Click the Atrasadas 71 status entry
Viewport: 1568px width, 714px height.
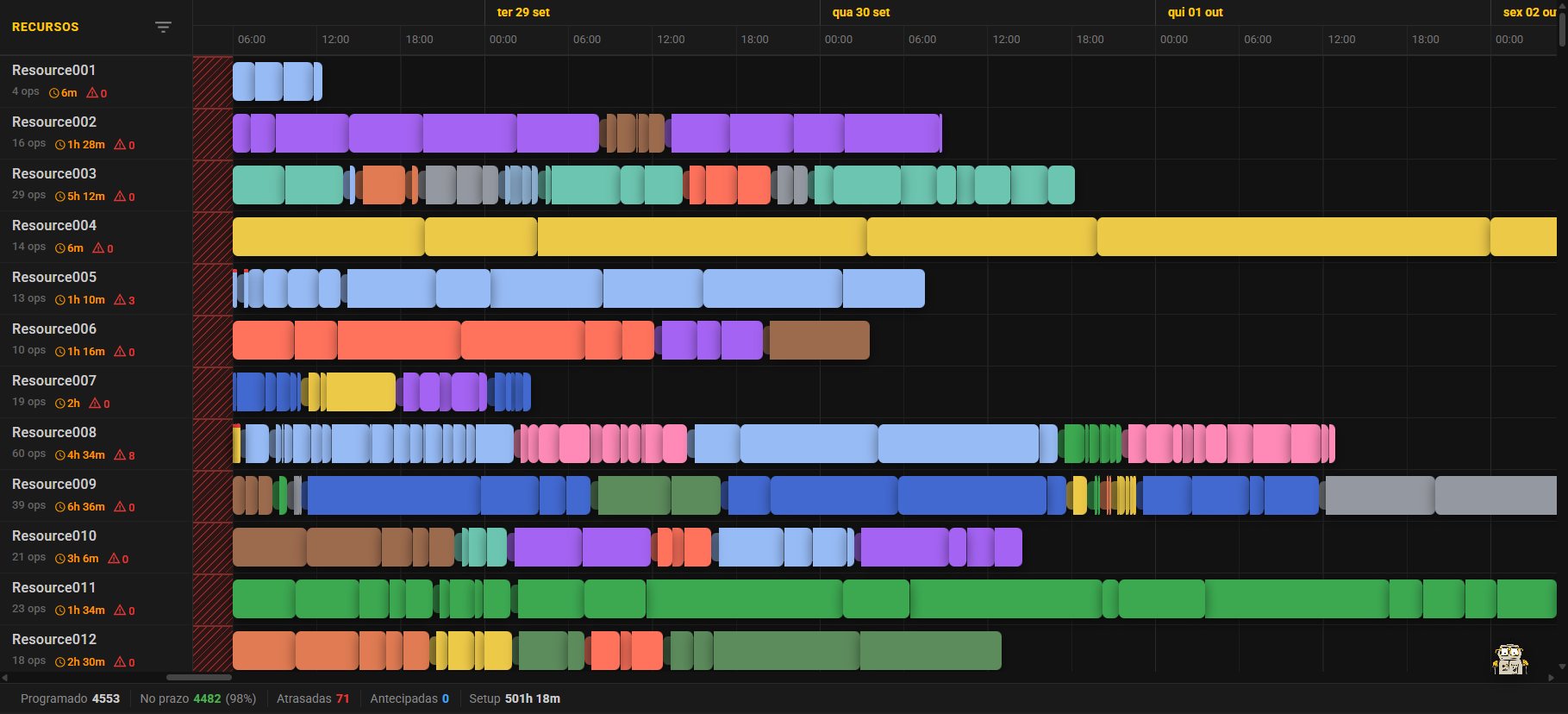pyautogui.click(x=313, y=698)
